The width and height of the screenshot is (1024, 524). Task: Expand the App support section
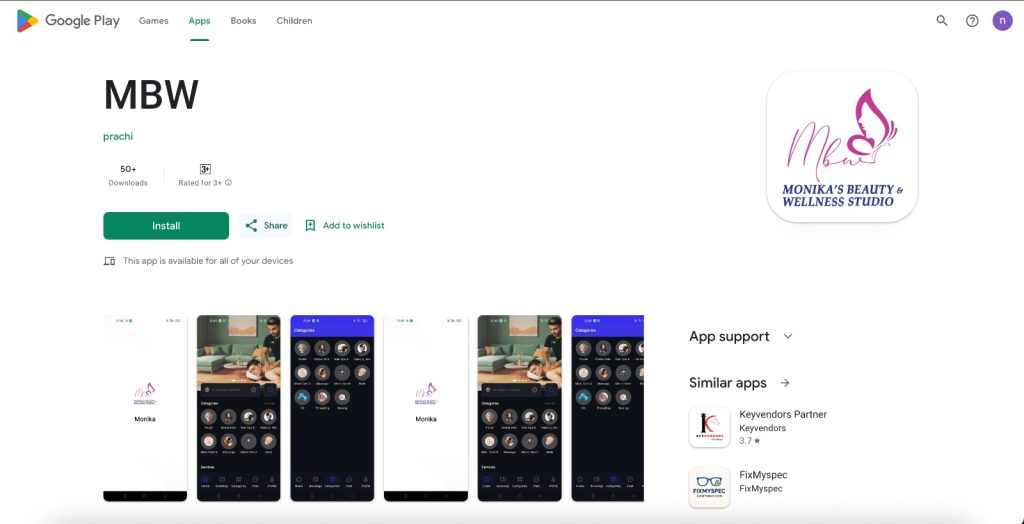pos(788,336)
